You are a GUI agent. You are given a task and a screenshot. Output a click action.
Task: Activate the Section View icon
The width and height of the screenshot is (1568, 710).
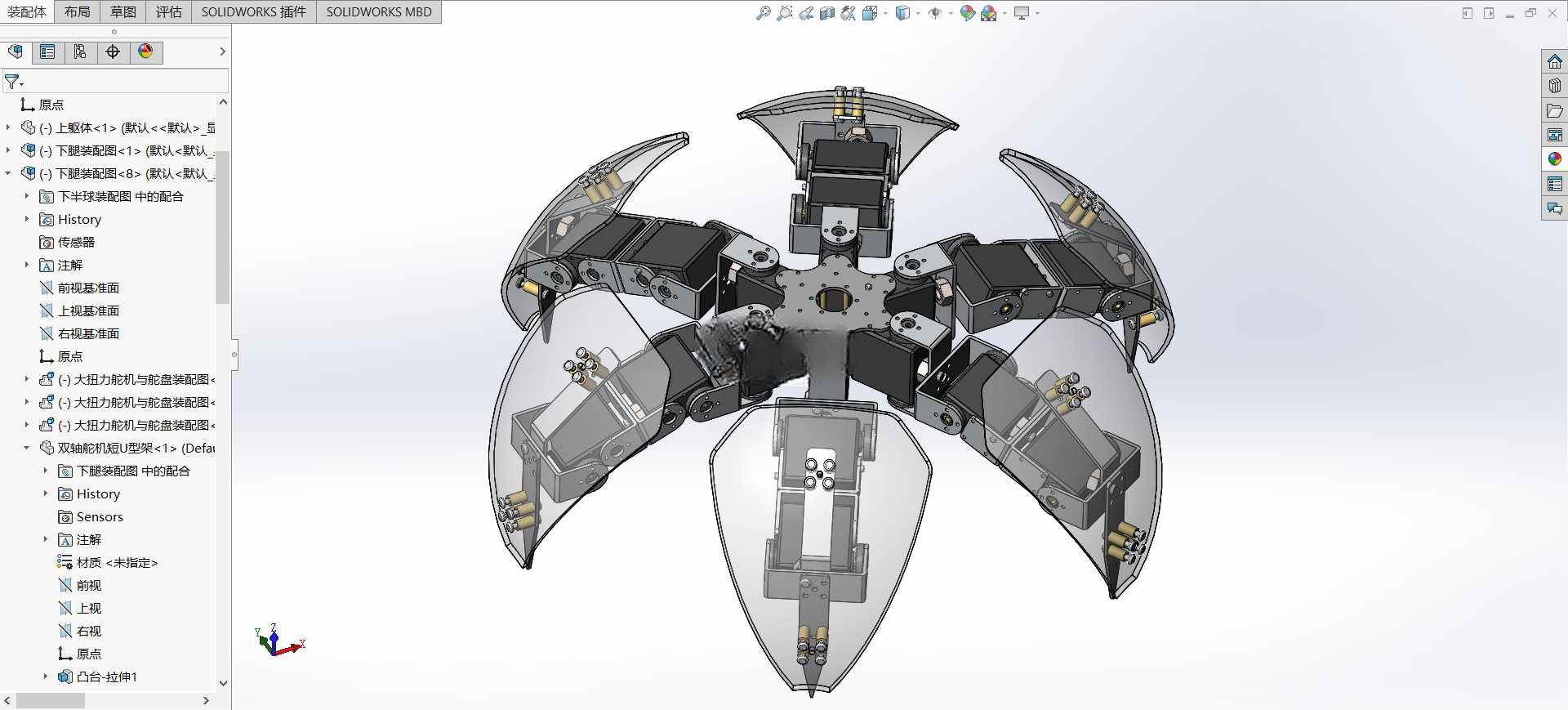(x=827, y=13)
